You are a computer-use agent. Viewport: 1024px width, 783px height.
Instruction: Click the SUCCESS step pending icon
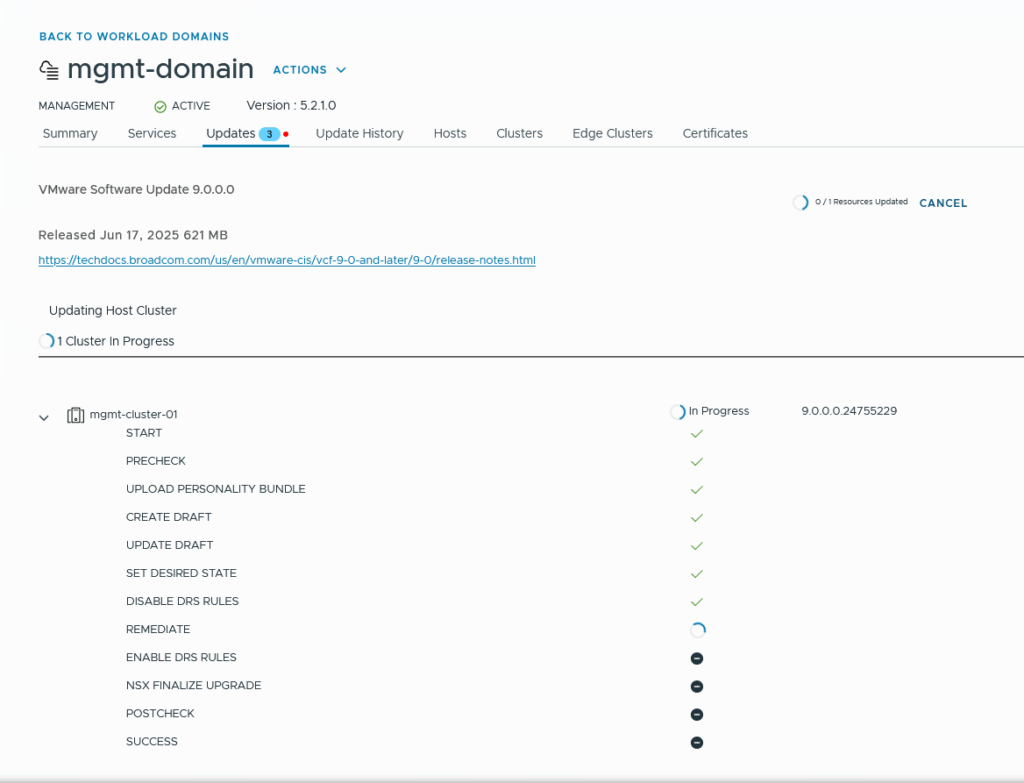697,742
